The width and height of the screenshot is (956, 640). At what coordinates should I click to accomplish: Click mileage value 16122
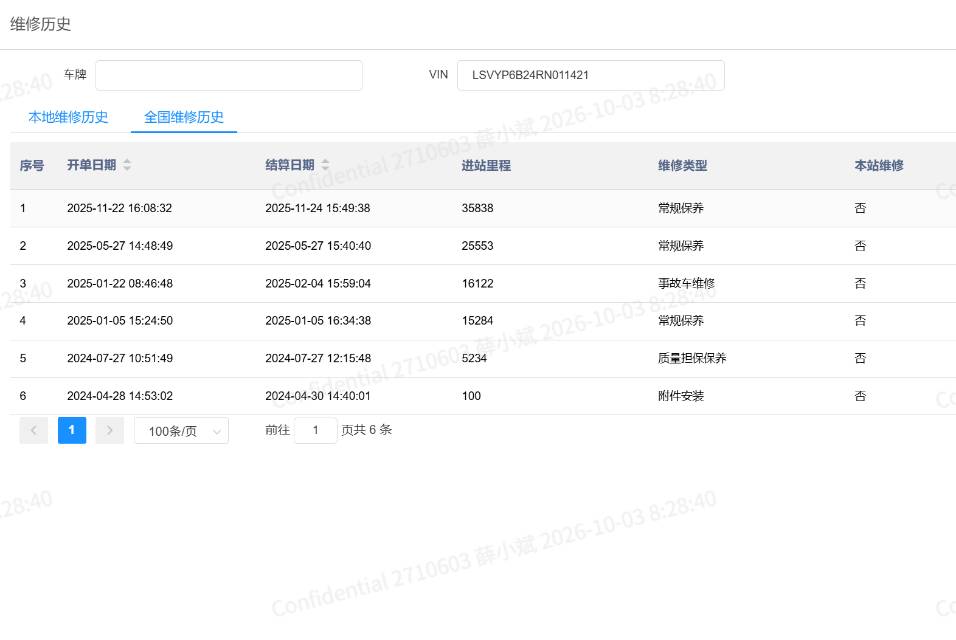point(477,283)
